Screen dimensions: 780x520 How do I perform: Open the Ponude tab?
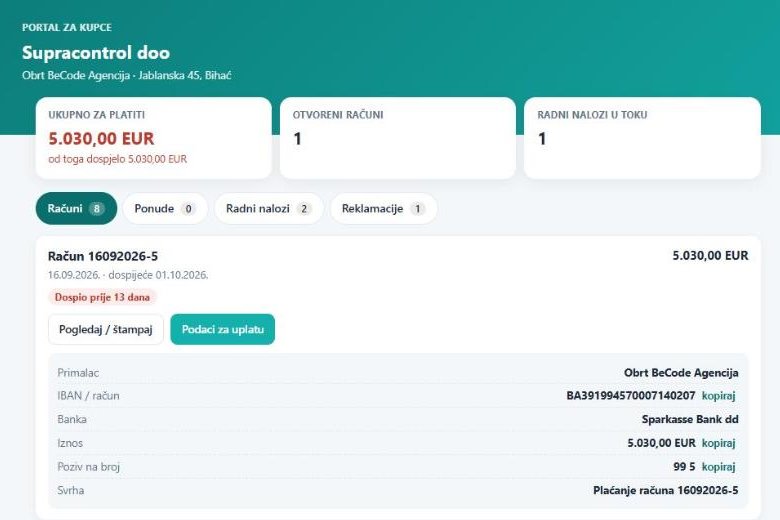165,208
